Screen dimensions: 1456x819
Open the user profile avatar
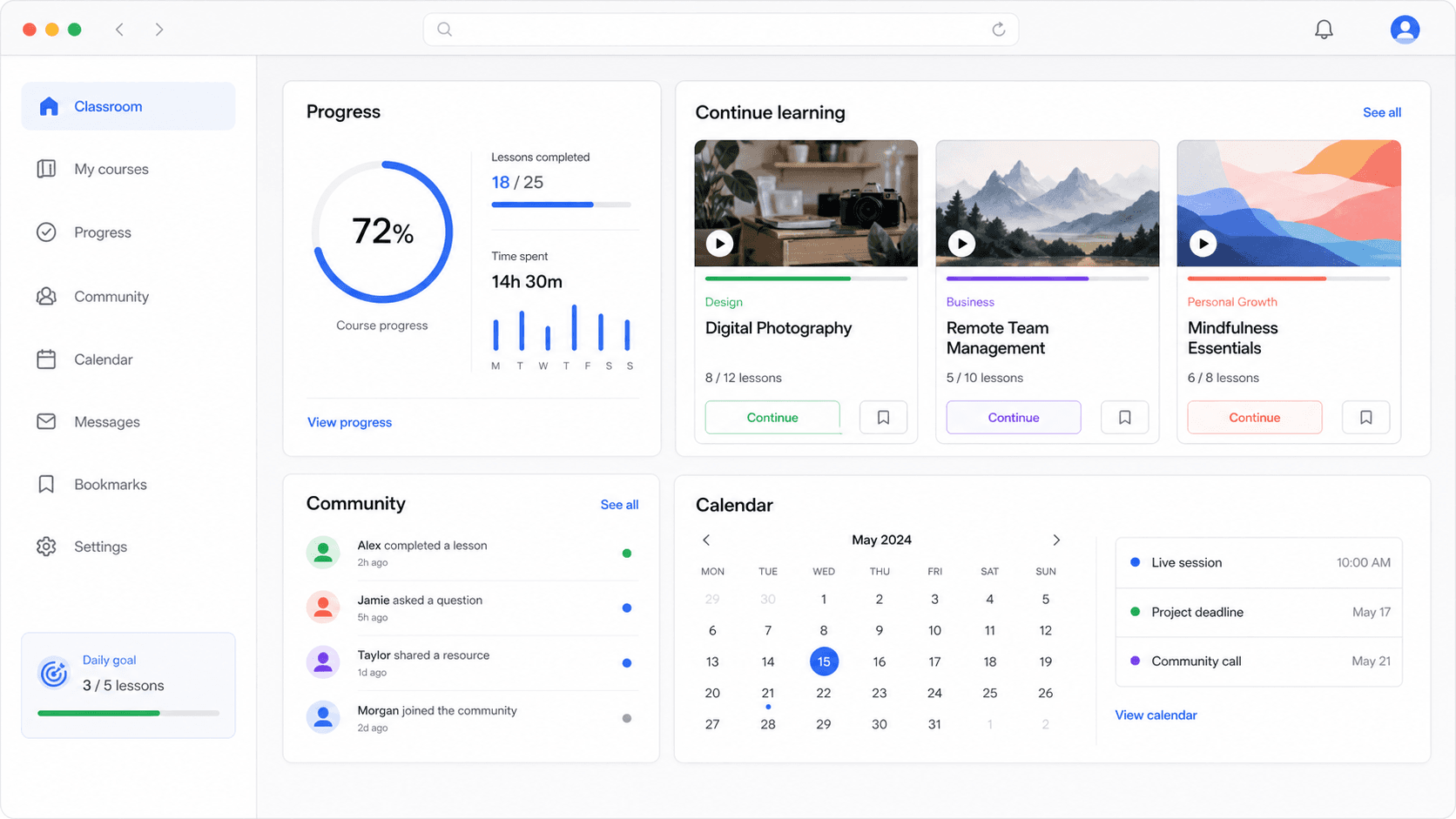coord(1405,30)
